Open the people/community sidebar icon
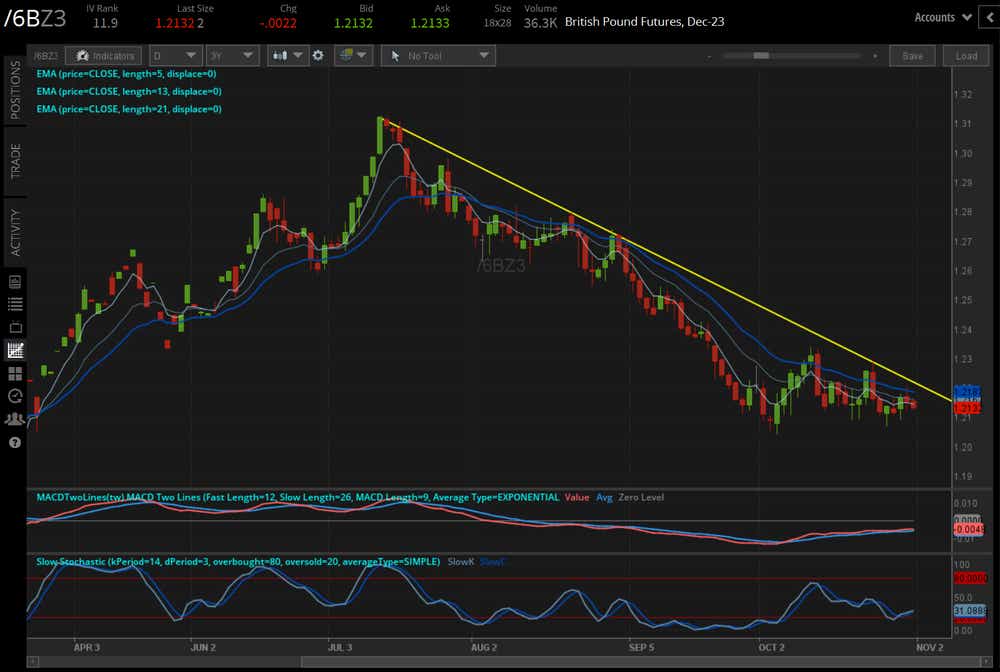1000x672 pixels. pyautogui.click(x=15, y=419)
